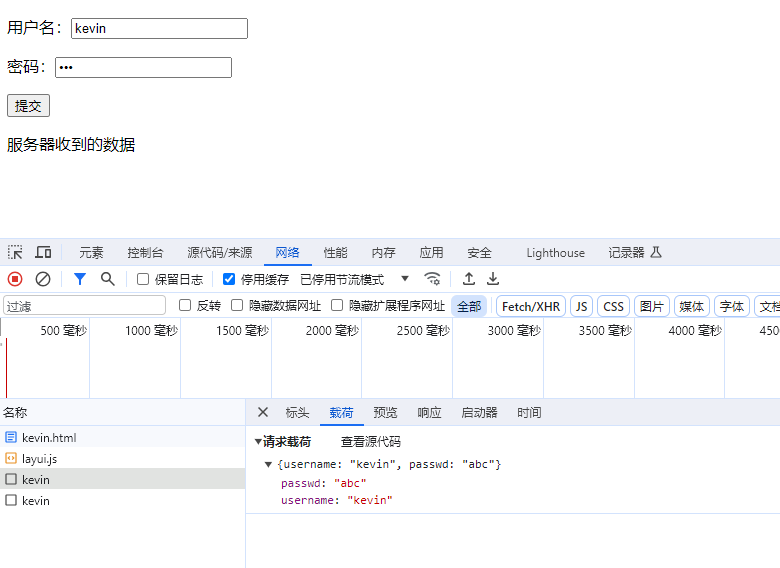Click the inspect element selector icon
This screenshot has height=568, width=780.
pos(15,252)
